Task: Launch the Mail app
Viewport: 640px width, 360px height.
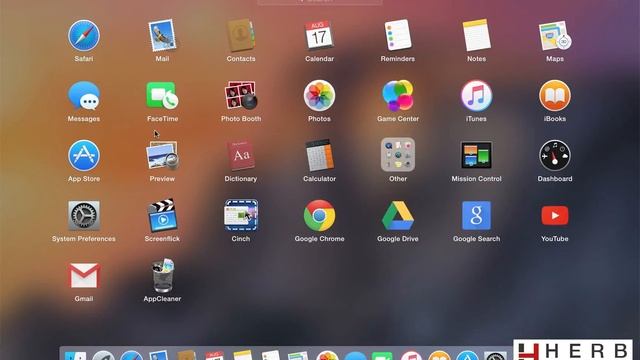Action: tap(162, 36)
